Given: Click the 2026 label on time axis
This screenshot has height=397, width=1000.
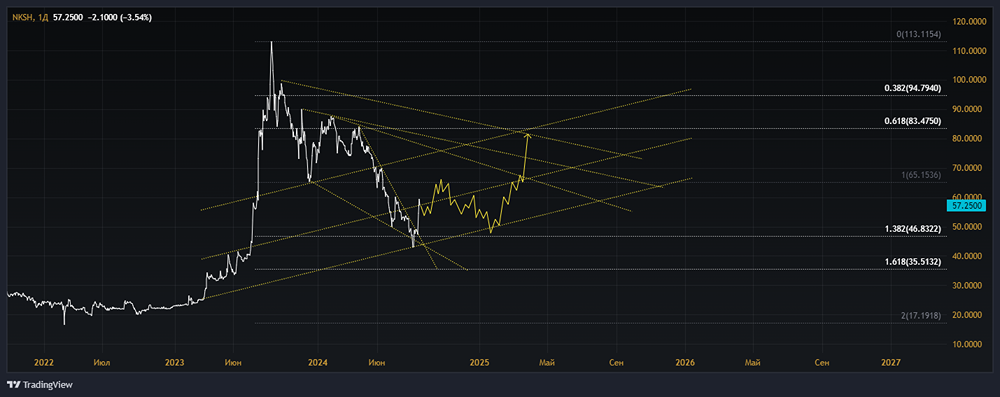Looking at the screenshot, I should click(x=686, y=363).
